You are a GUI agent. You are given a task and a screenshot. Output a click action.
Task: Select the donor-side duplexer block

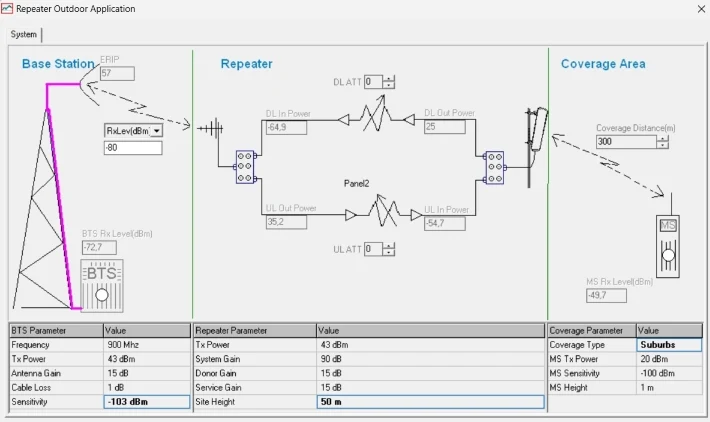pyautogui.click(x=245, y=167)
